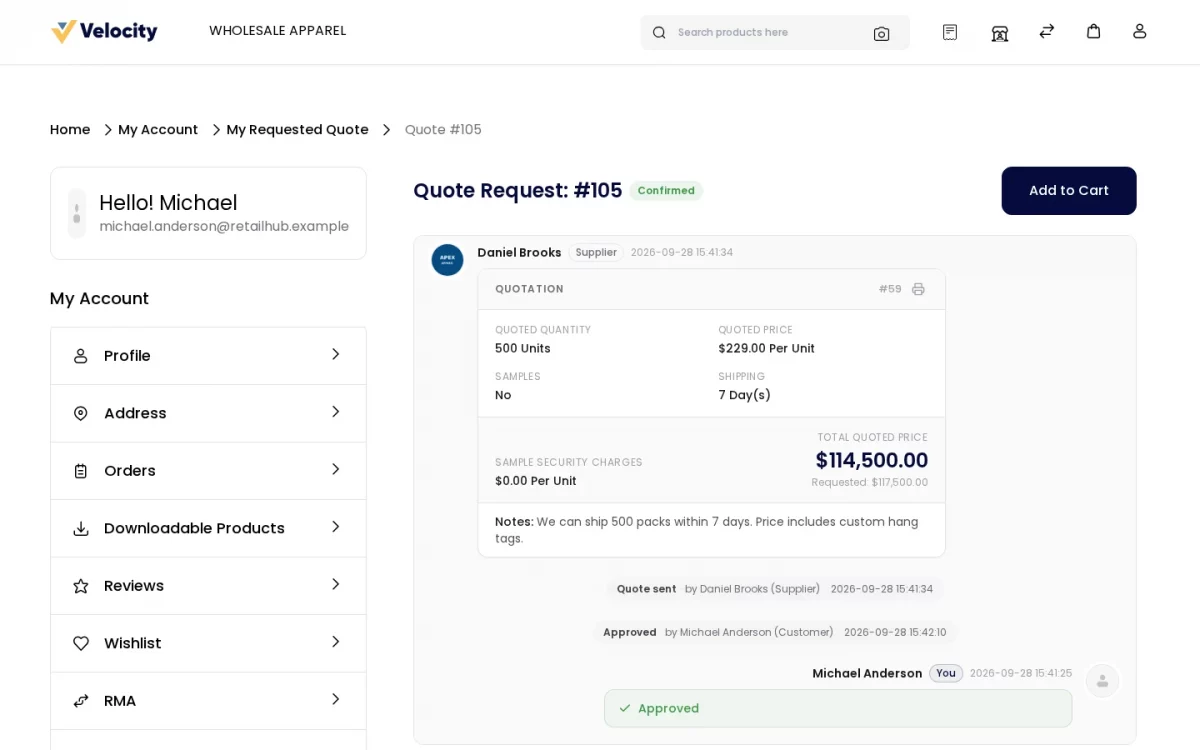Click the Orders clipboard icon
Image resolution: width=1200 pixels, height=750 pixels.
[81, 471]
